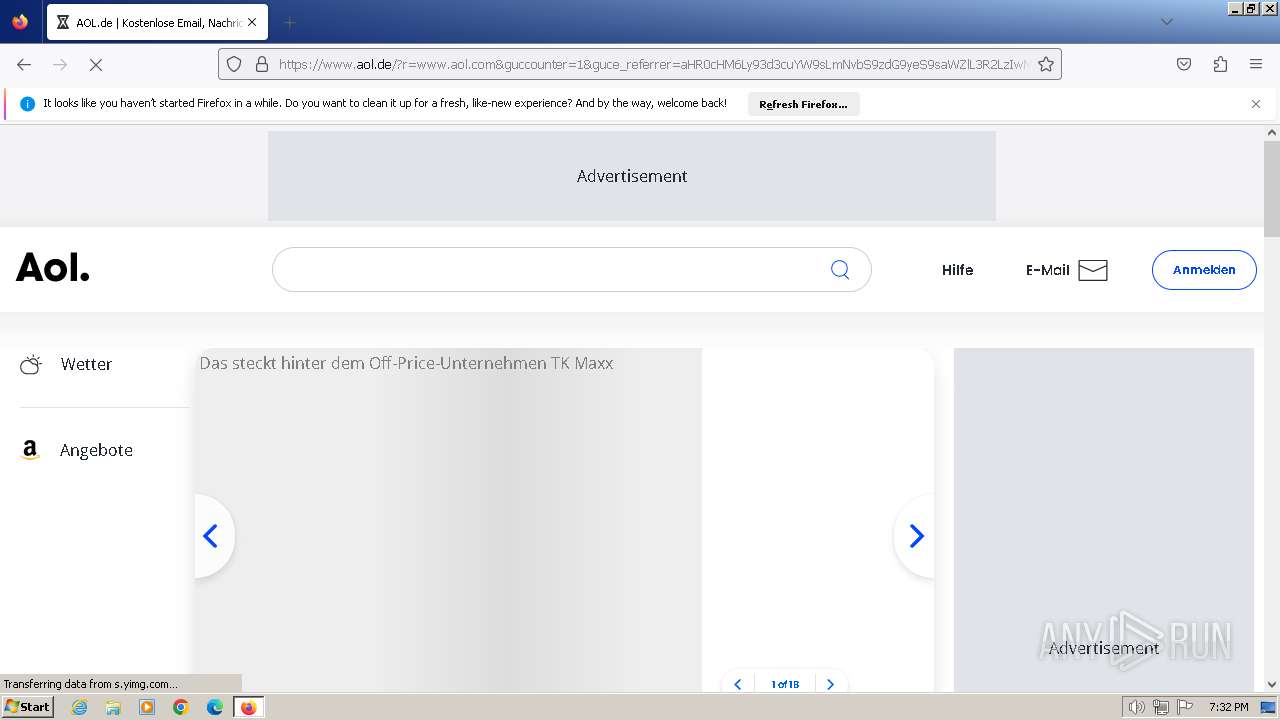Click the Anmelden sign-in button

click(1204, 270)
